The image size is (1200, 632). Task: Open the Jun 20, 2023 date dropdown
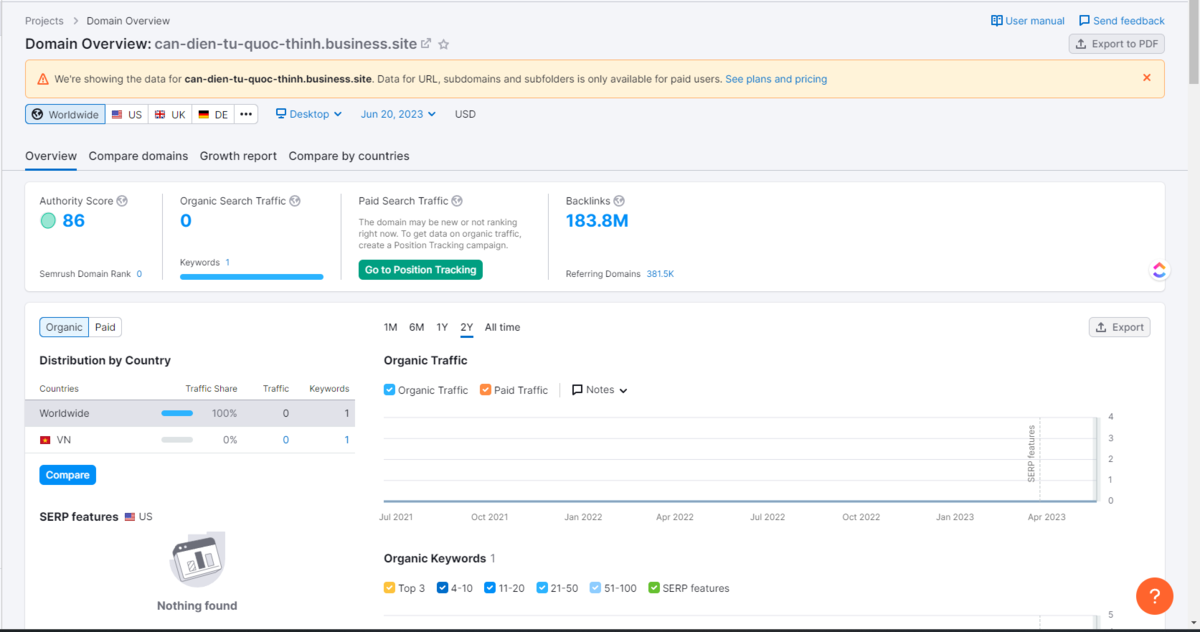pyautogui.click(x=398, y=114)
